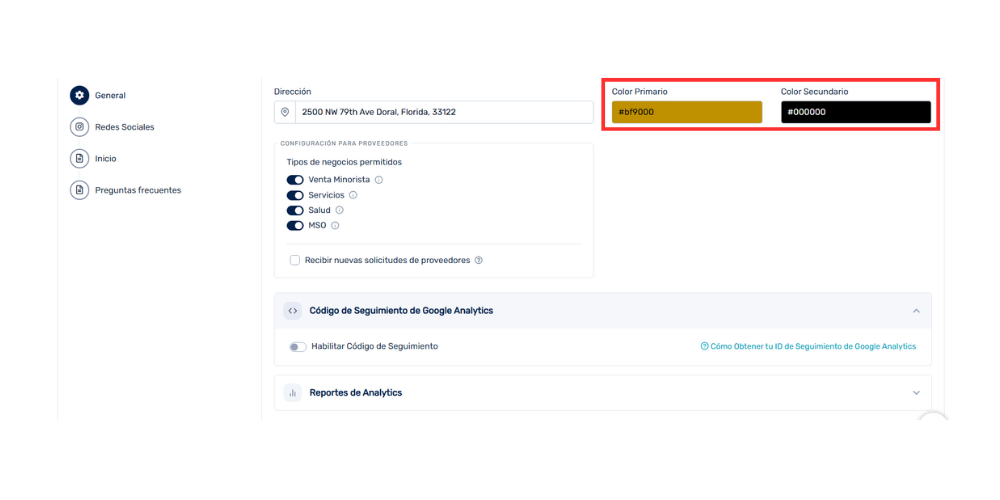1000x500 pixels.
Task: Click the Color Primario #bf9000 swatch
Action: tap(687, 112)
